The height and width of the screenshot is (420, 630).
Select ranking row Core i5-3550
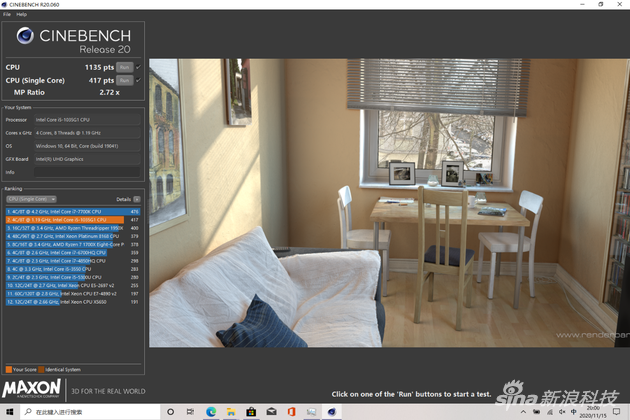click(73, 269)
